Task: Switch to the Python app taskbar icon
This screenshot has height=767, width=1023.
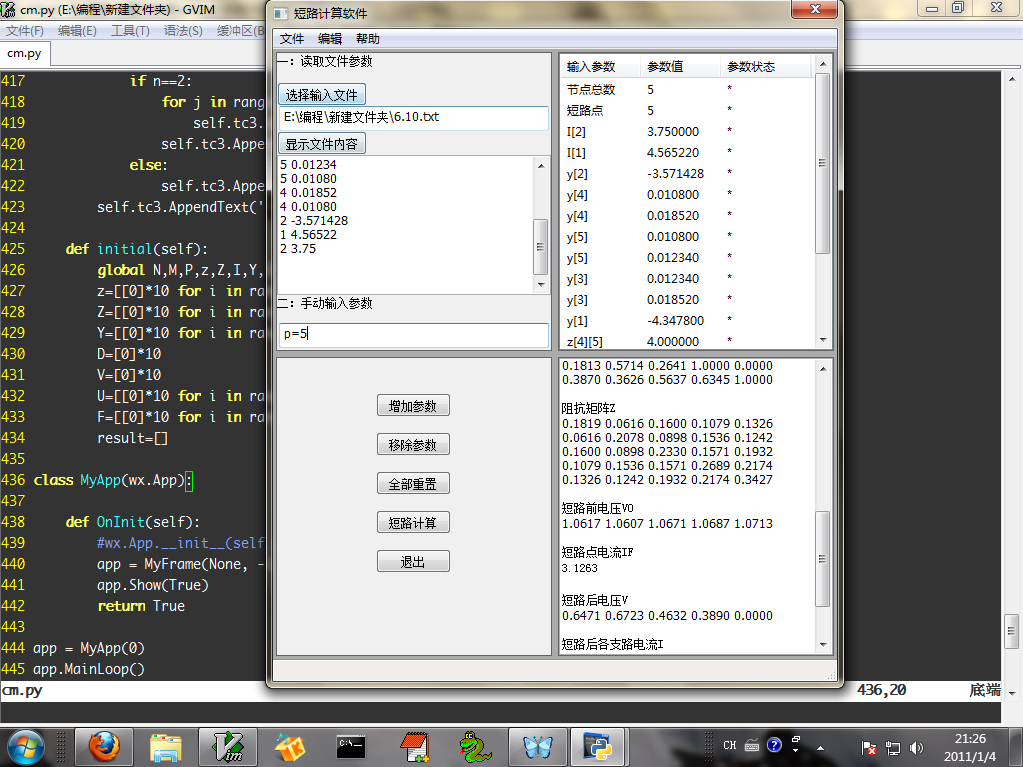Action: tap(599, 747)
